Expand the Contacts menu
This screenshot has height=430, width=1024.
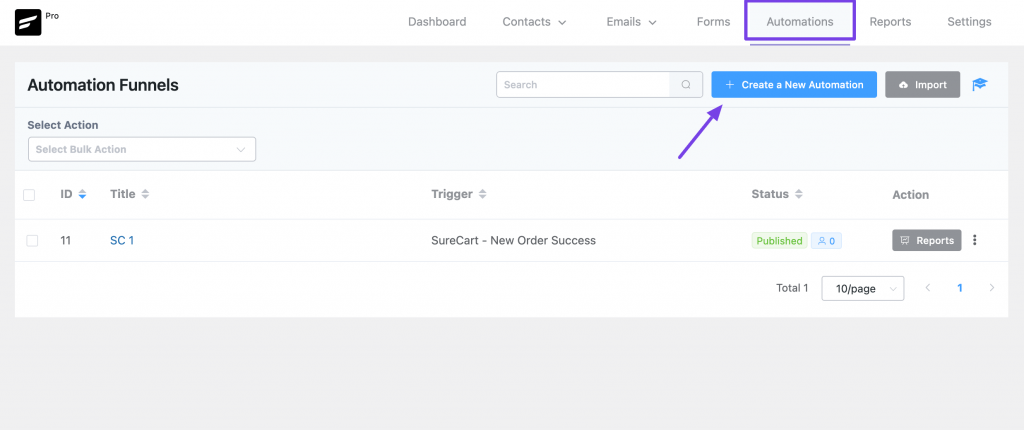[x=534, y=22]
